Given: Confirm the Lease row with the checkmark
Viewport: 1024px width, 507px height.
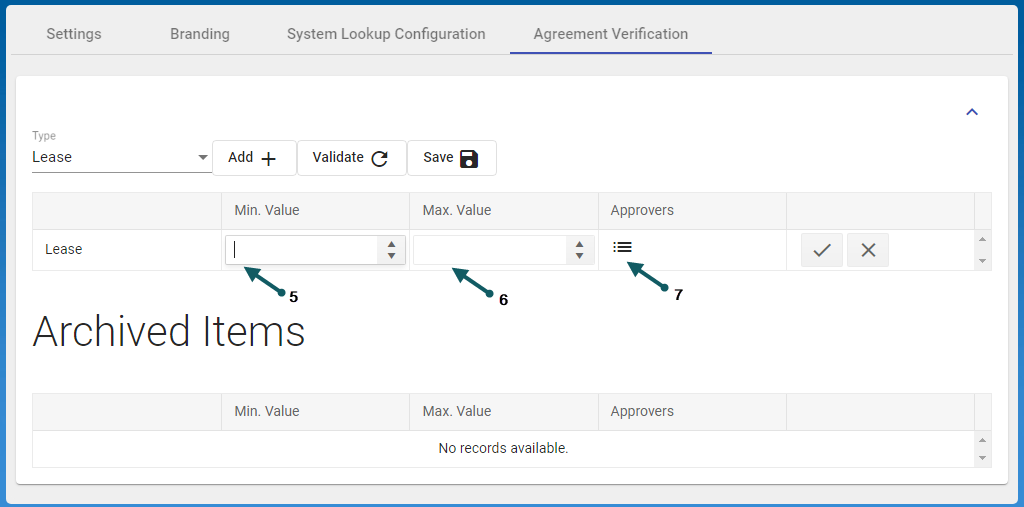Looking at the screenshot, I should coord(821,250).
